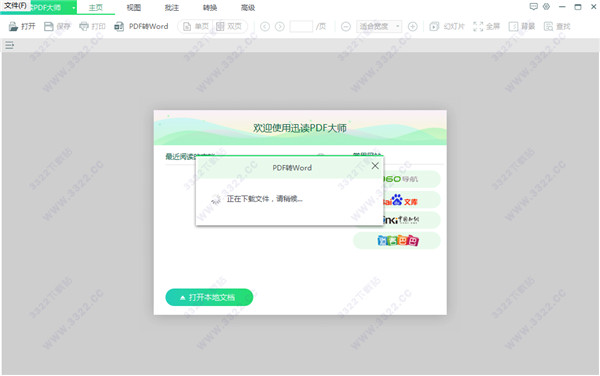Click the 保存 save icon
Image resolution: width=600 pixels, height=376 pixels.
[x=49, y=26]
